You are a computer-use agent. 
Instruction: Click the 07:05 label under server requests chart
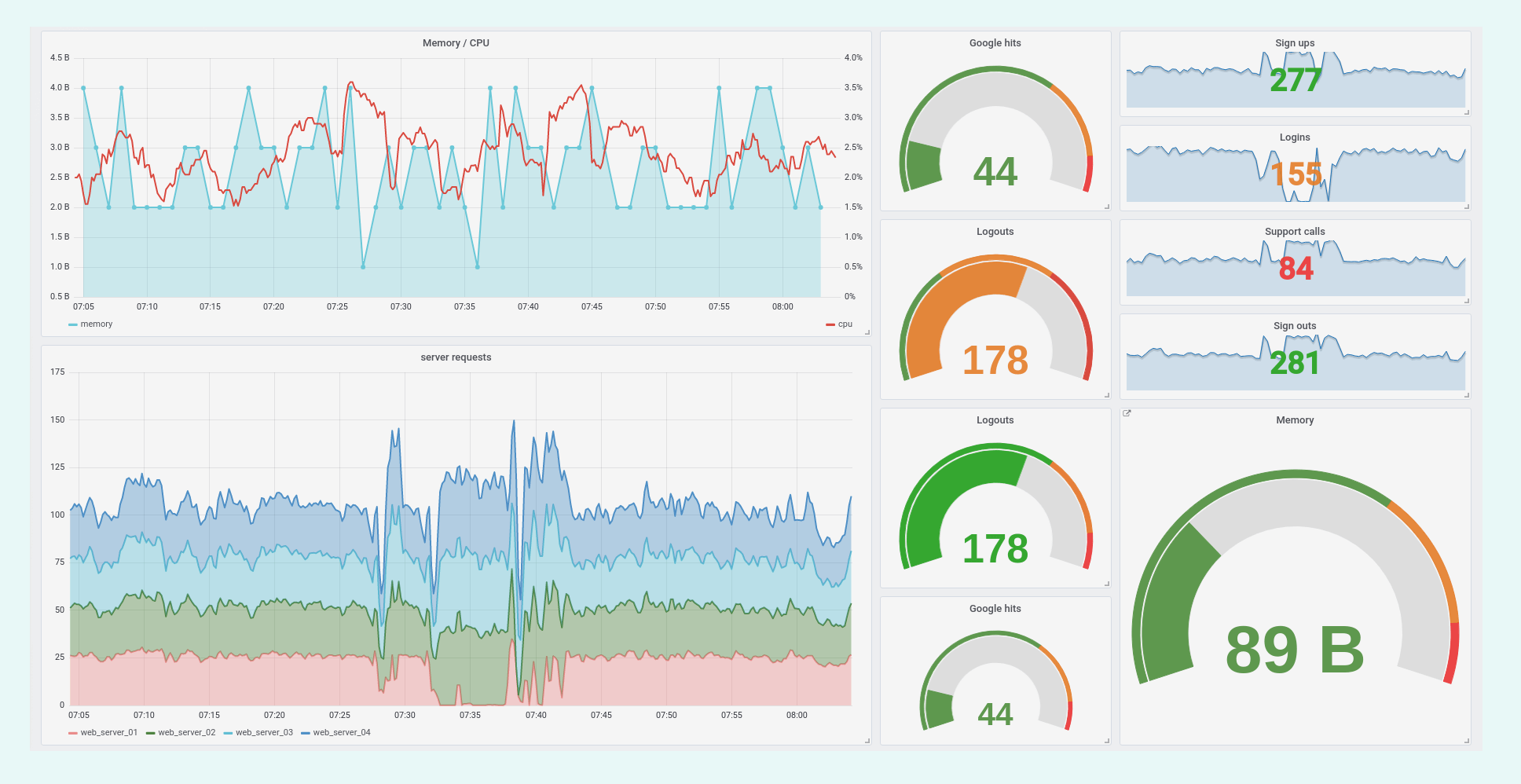click(x=79, y=716)
